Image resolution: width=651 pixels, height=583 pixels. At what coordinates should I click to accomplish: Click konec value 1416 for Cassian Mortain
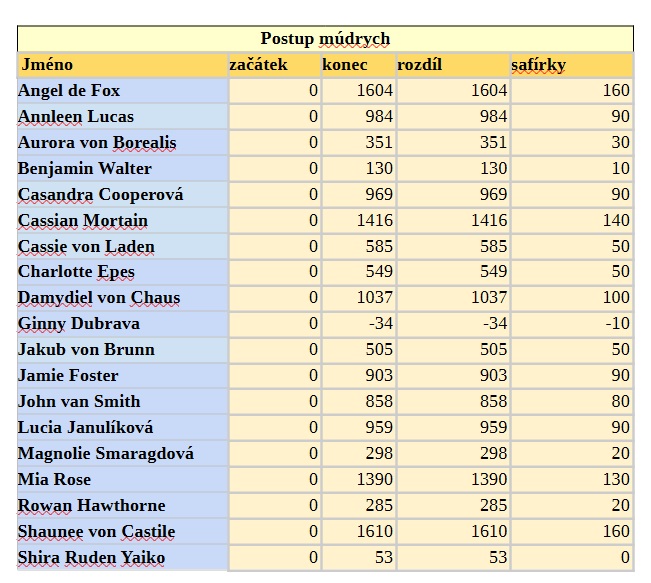pyautogui.click(x=374, y=221)
